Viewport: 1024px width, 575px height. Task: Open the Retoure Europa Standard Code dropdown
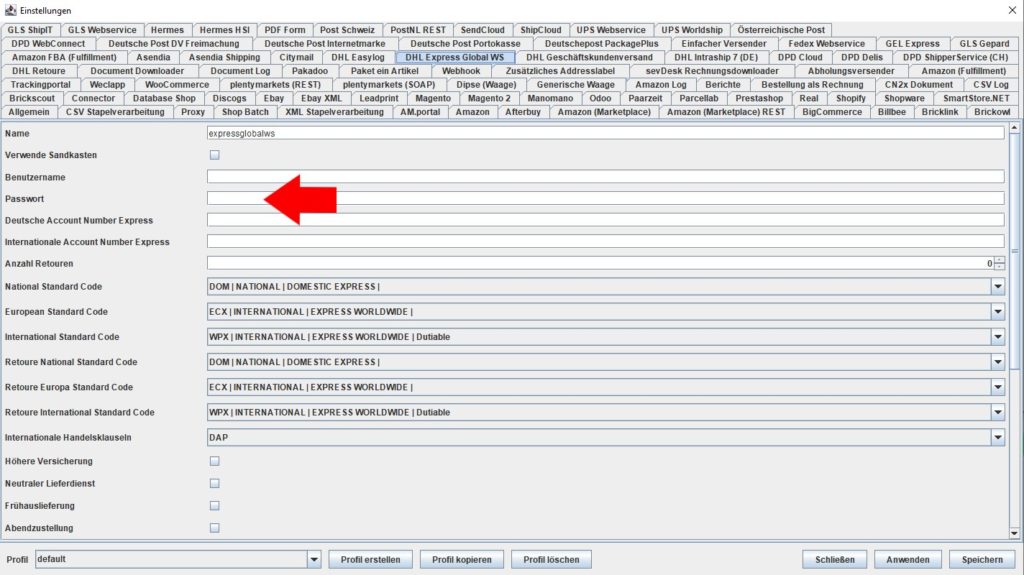(x=997, y=387)
